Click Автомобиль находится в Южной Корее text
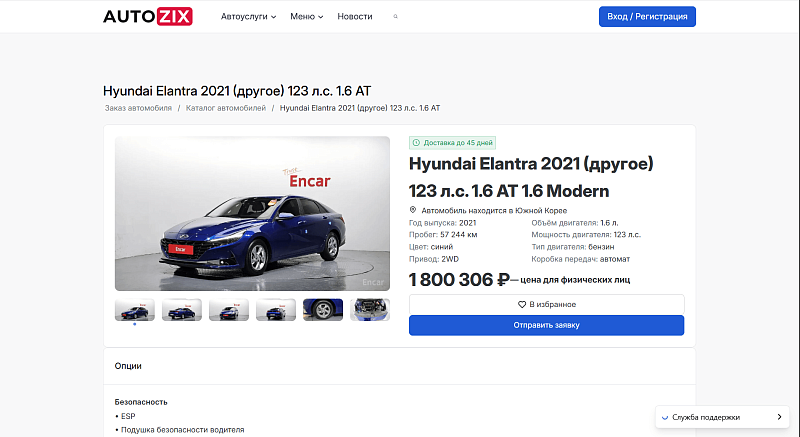Screen dimensions: 800x437 [494, 210]
